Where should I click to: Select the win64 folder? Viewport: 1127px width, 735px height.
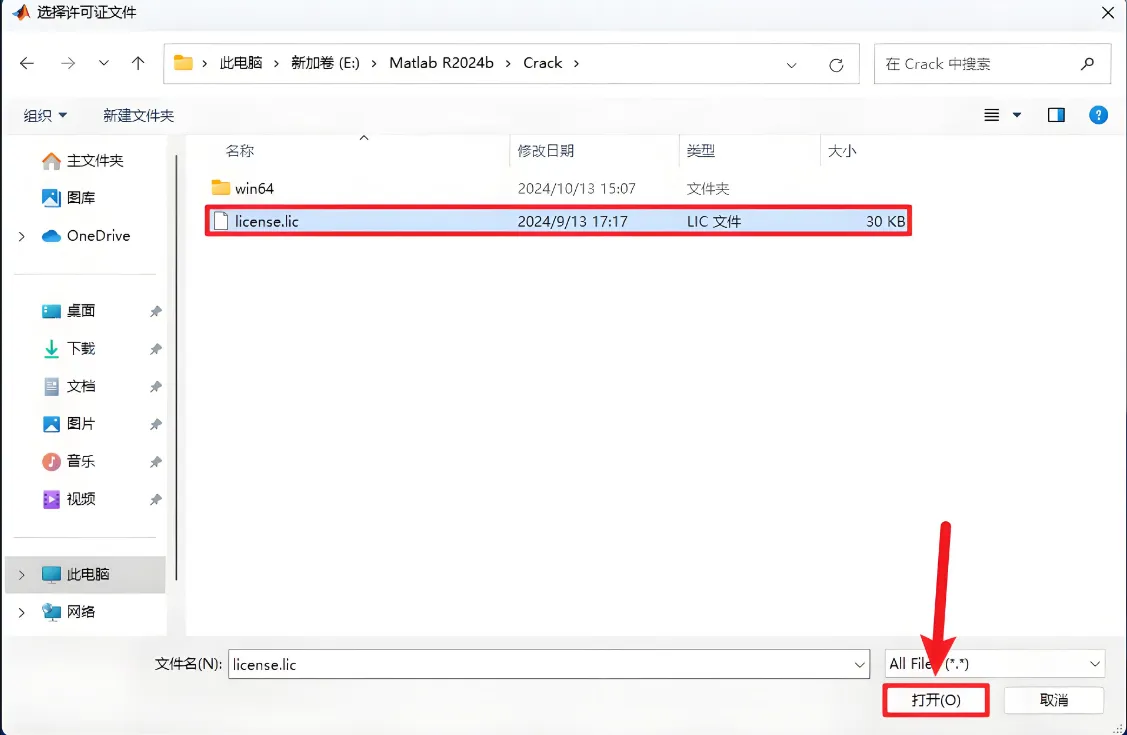[x=558, y=188]
